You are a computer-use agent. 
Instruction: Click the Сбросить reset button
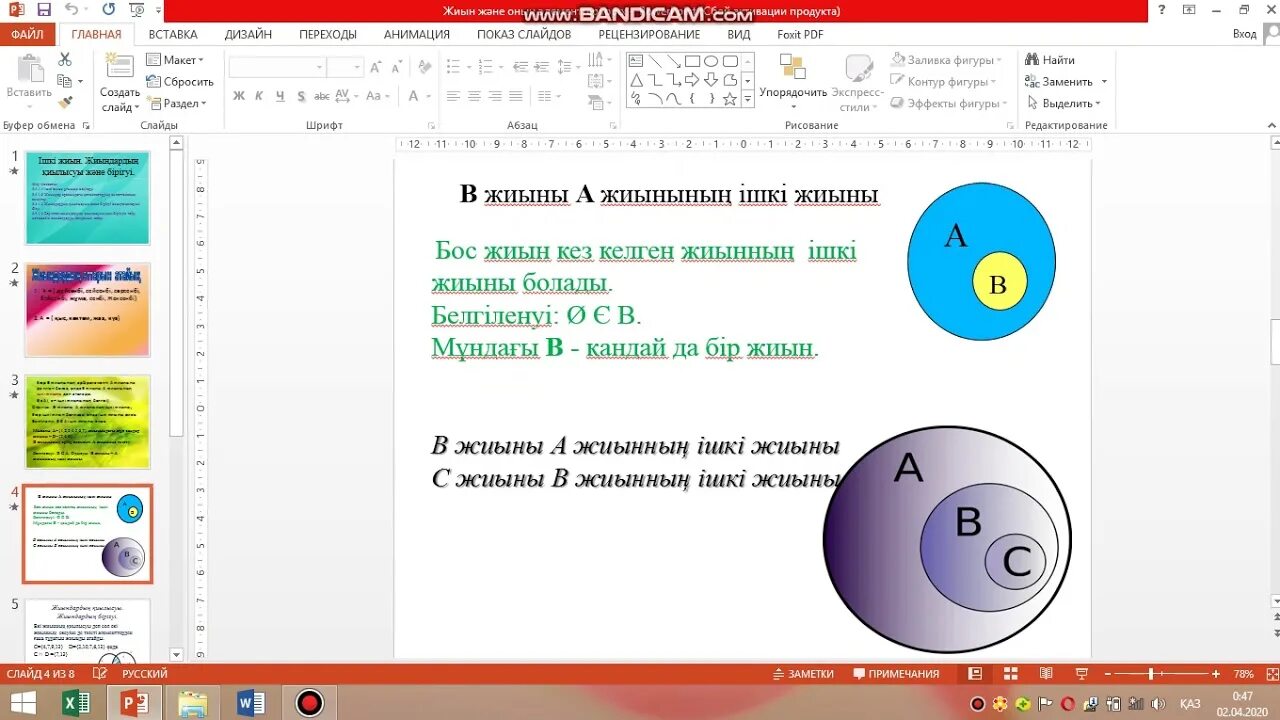(x=180, y=82)
